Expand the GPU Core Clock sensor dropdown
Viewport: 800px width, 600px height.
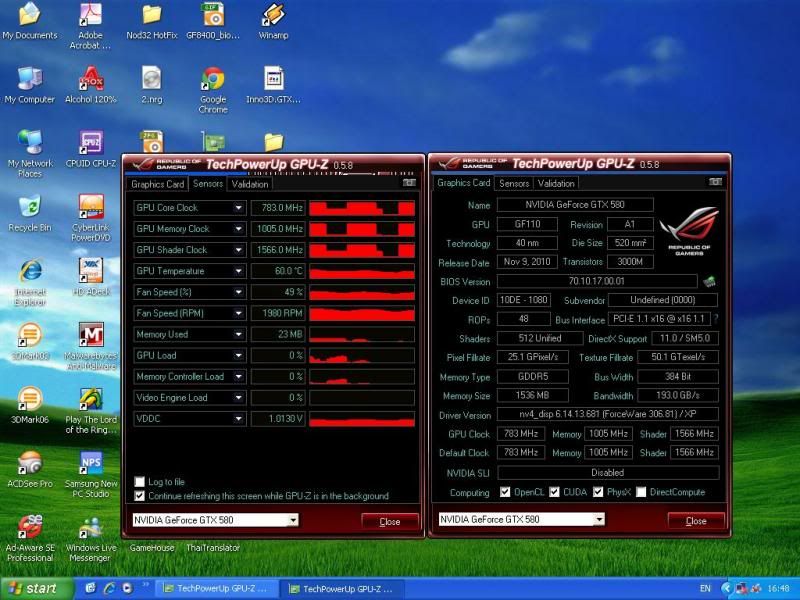[x=239, y=208]
